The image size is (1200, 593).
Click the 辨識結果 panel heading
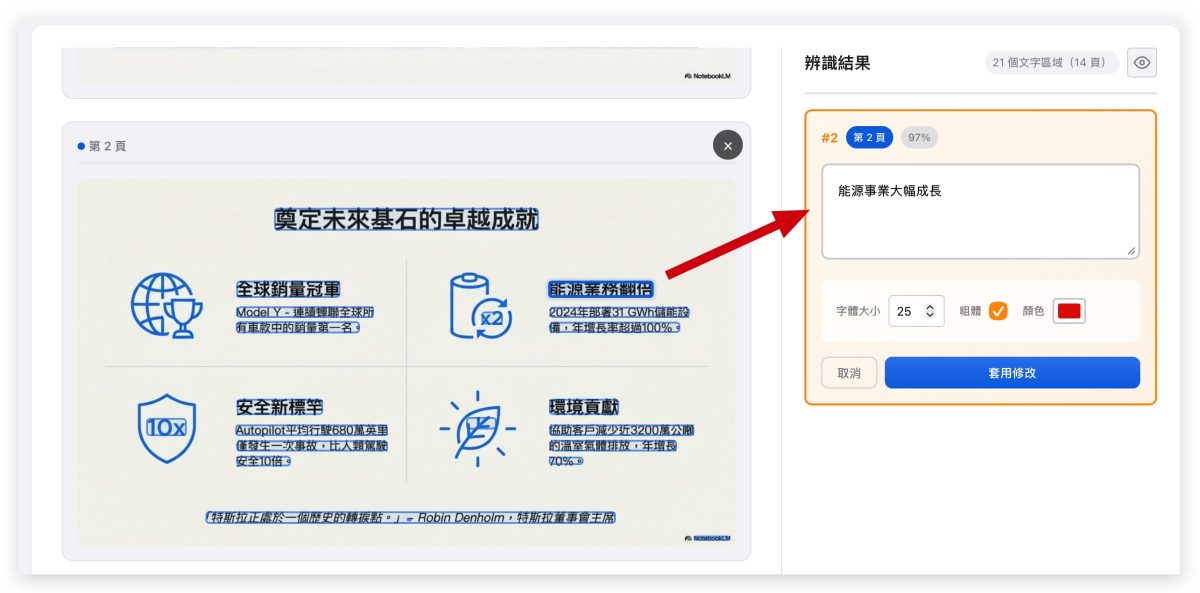[x=837, y=63]
